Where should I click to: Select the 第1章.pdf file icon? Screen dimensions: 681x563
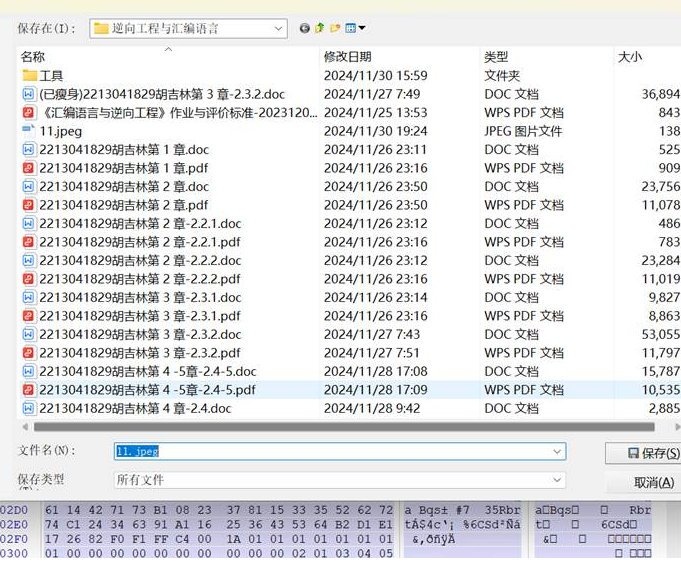coord(28,168)
